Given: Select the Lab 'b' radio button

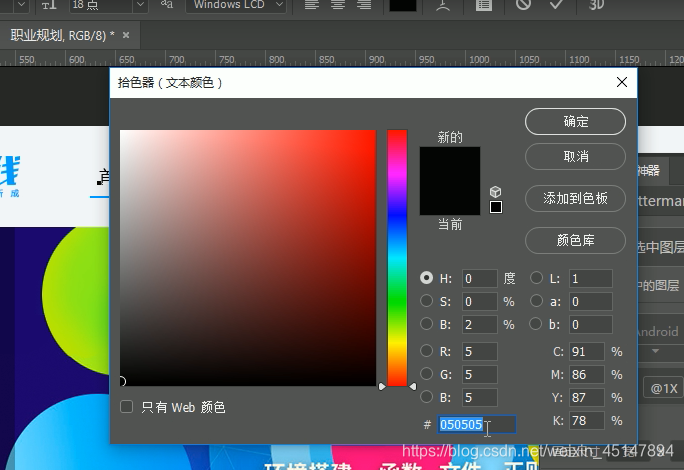Looking at the screenshot, I should point(536,324).
